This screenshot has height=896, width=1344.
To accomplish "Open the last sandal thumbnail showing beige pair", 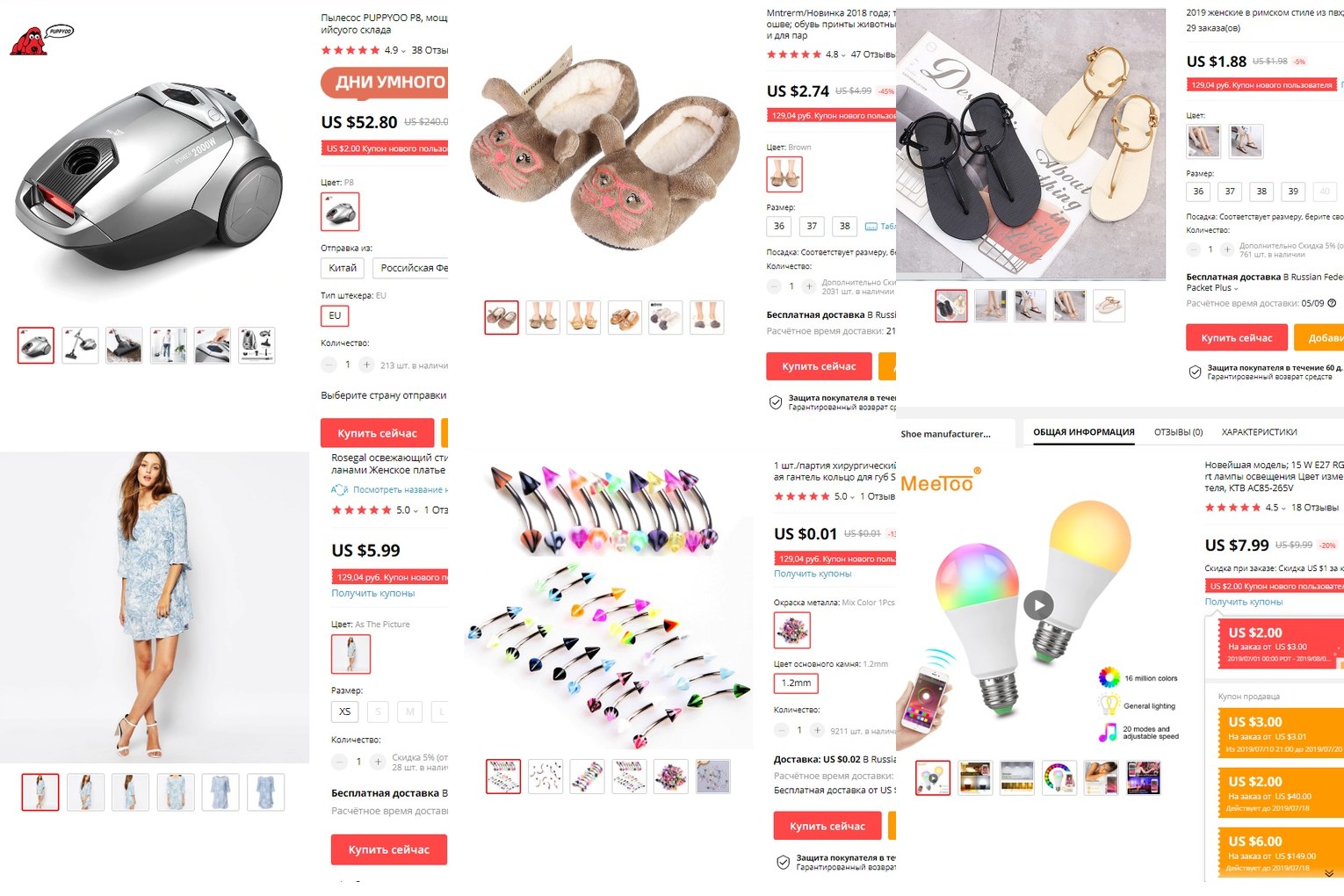I will [x=1109, y=306].
